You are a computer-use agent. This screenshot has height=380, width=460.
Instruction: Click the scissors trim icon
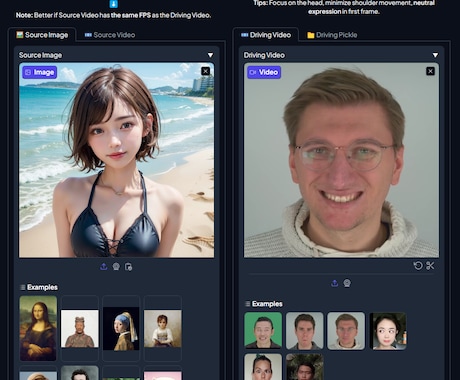(430, 266)
